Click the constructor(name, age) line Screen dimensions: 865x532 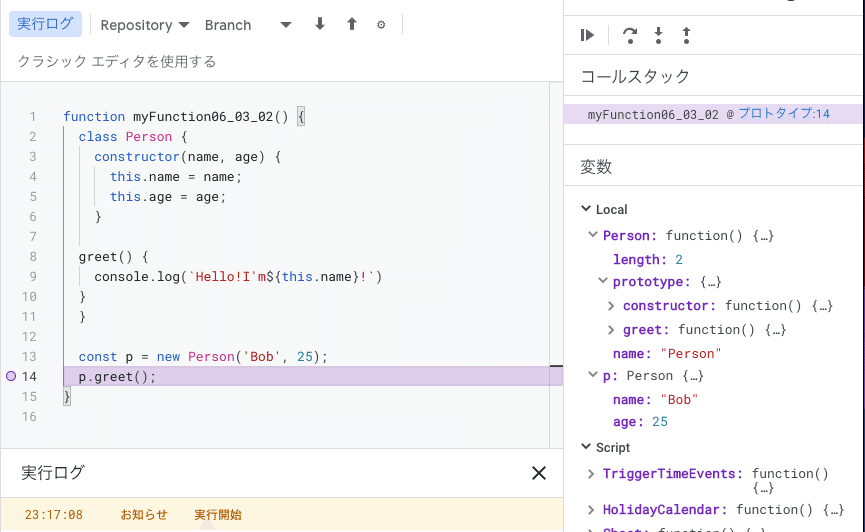188,157
